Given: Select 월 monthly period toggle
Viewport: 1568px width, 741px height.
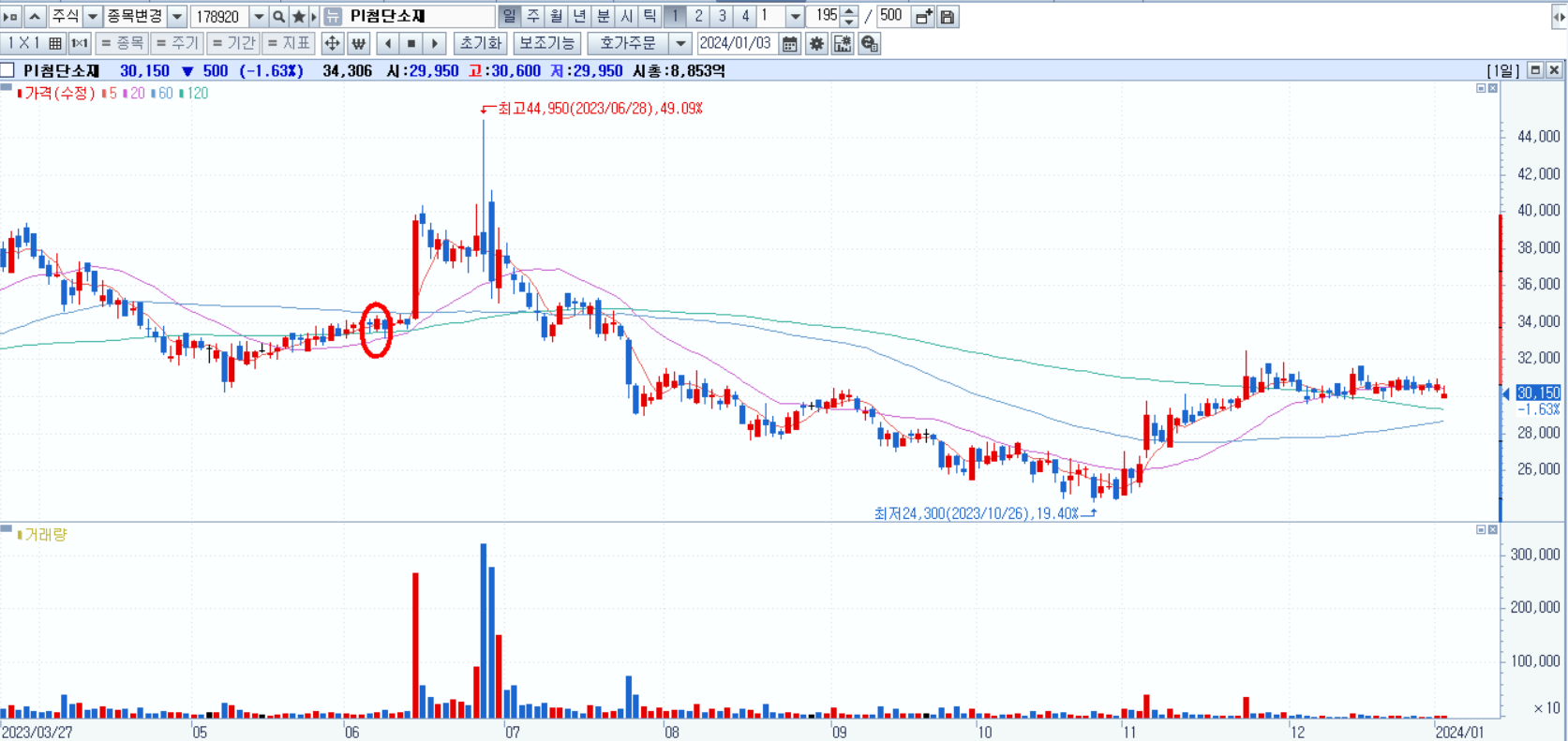Looking at the screenshot, I should [556, 17].
